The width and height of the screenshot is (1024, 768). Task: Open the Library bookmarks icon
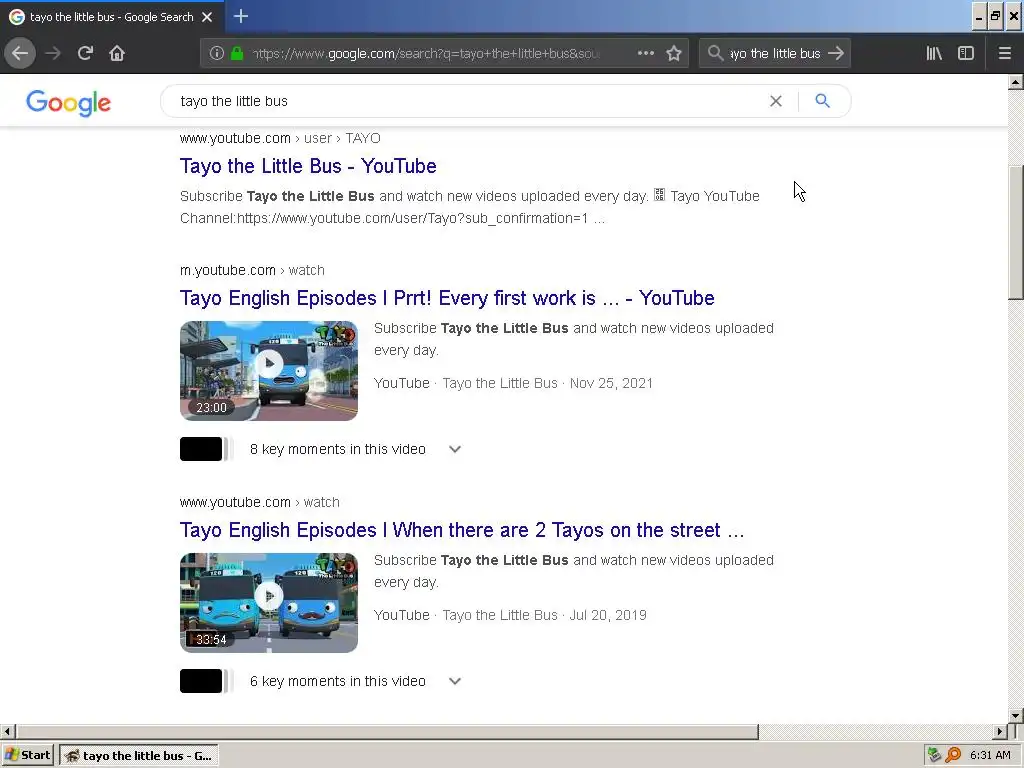(934, 53)
